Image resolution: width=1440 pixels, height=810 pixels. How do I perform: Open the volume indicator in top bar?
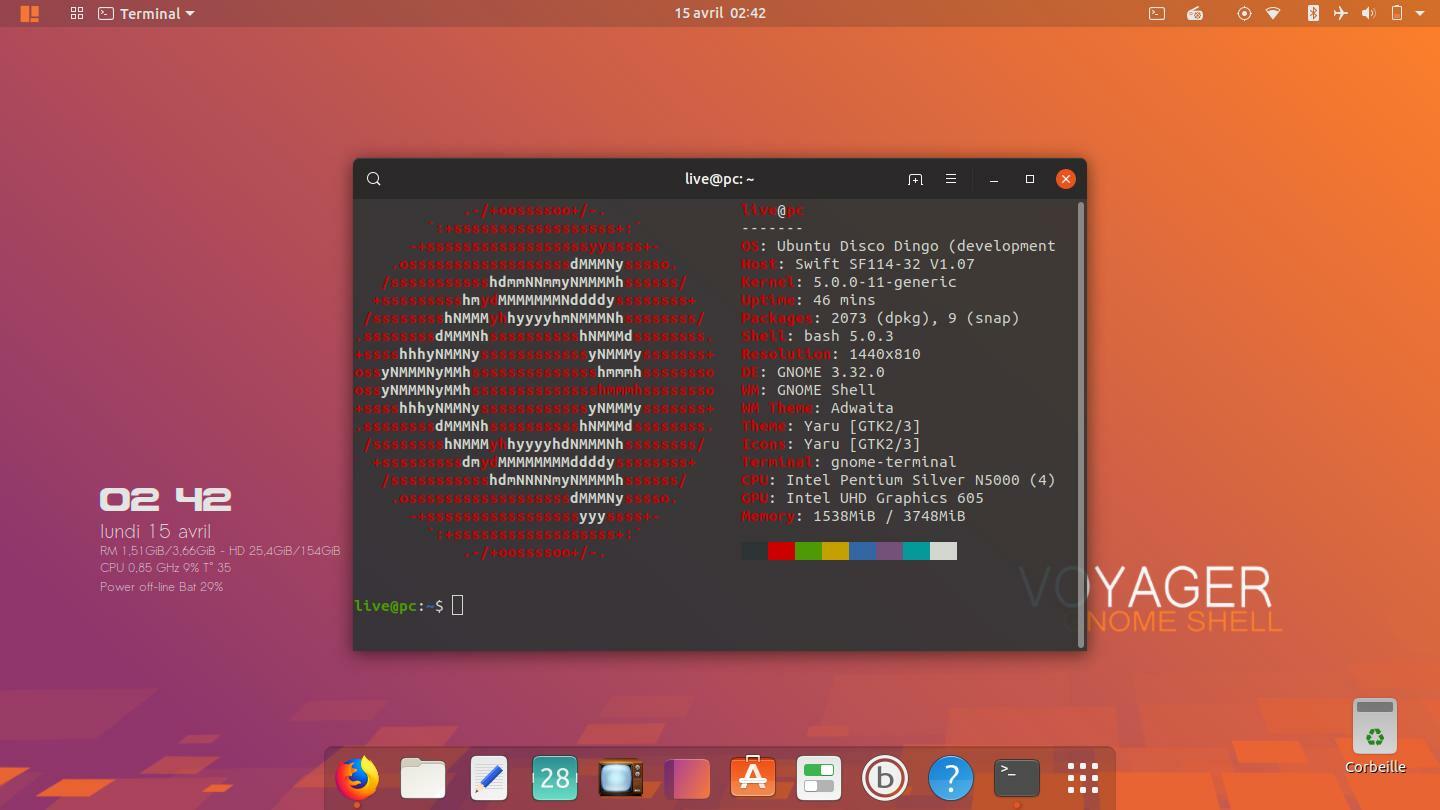pyautogui.click(x=1369, y=14)
